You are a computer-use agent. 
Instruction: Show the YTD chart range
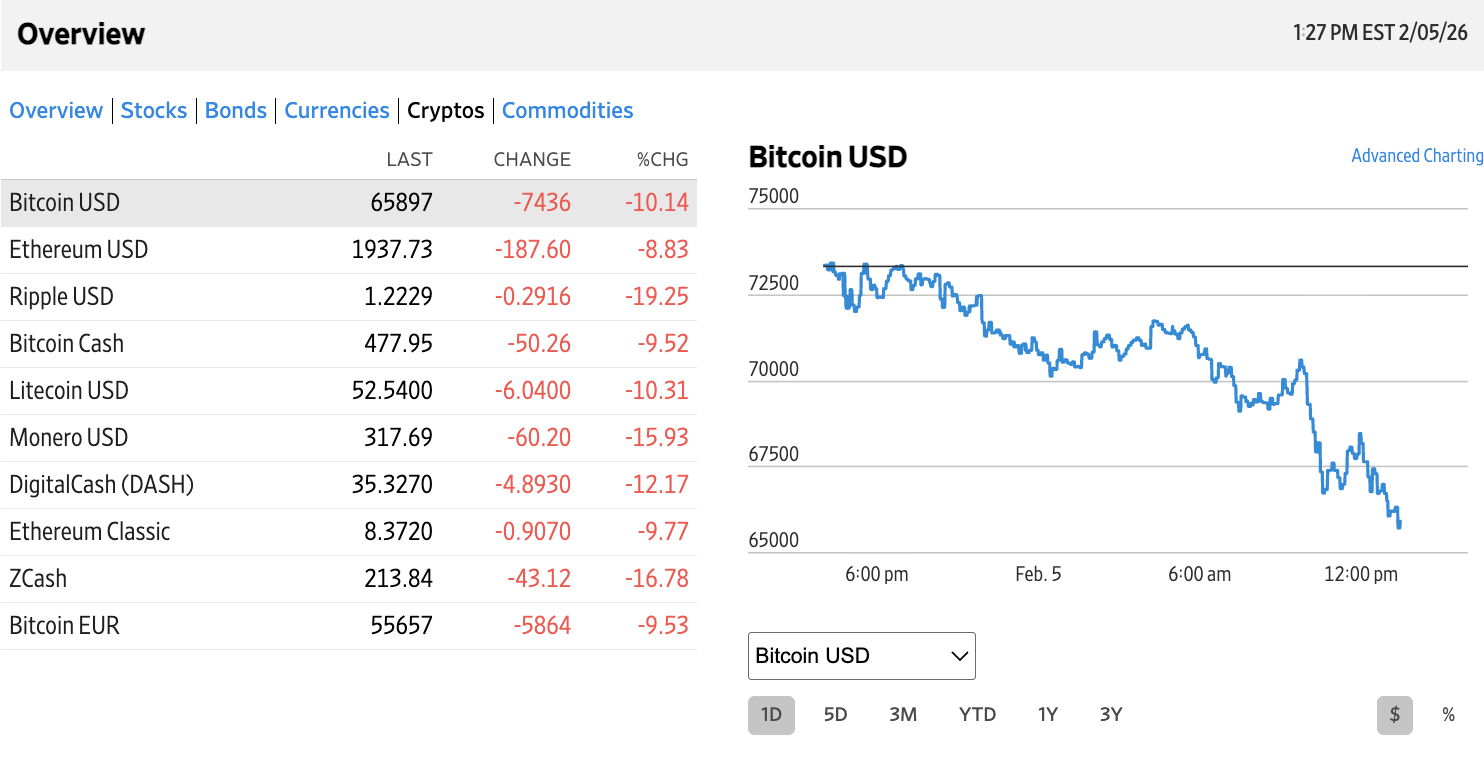tap(977, 715)
